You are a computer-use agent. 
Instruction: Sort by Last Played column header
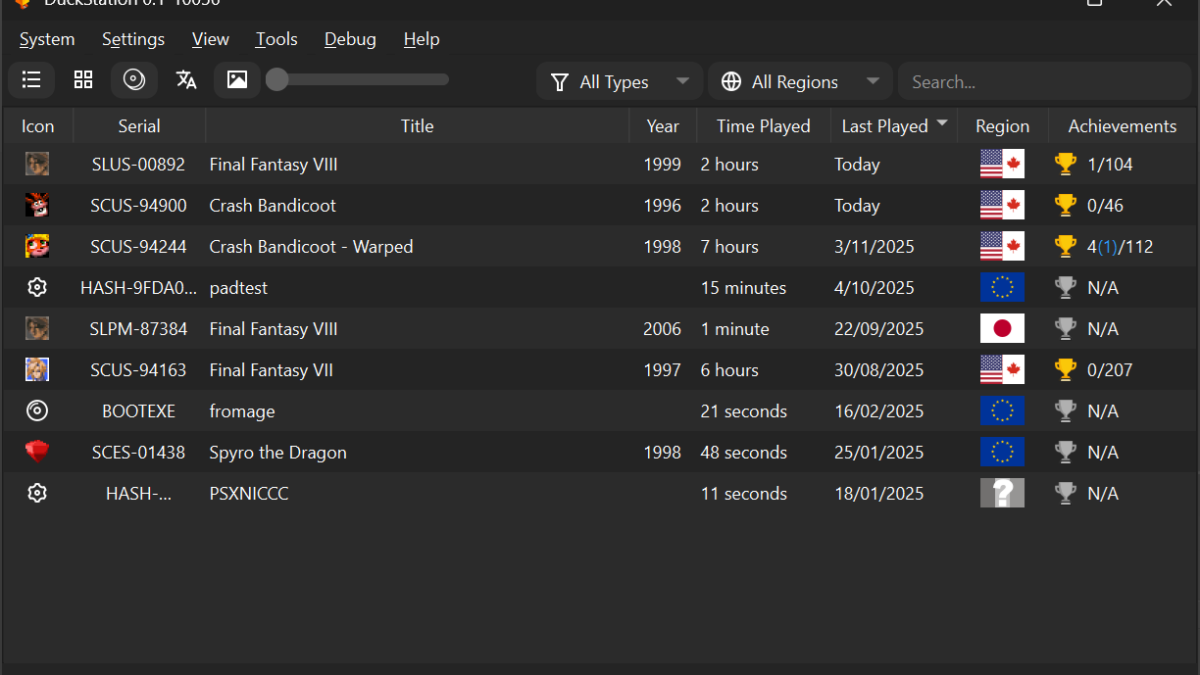click(x=894, y=126)
